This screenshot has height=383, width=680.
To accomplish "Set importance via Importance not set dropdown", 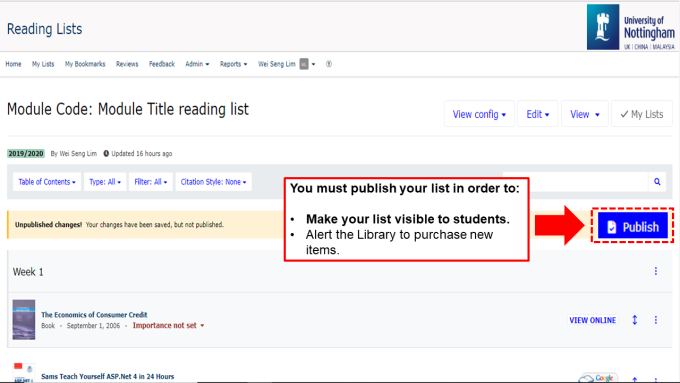I will [x=168, y=325].
